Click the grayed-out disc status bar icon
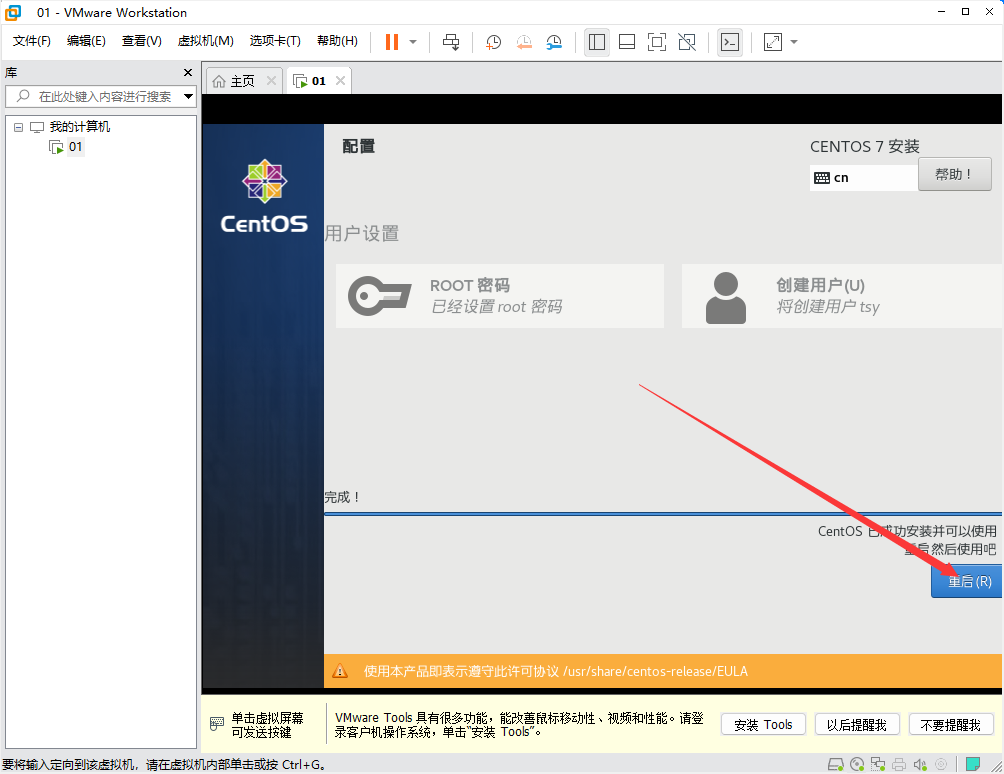The width and height of the screenshot is (1004, 774). tap(941, 764)
